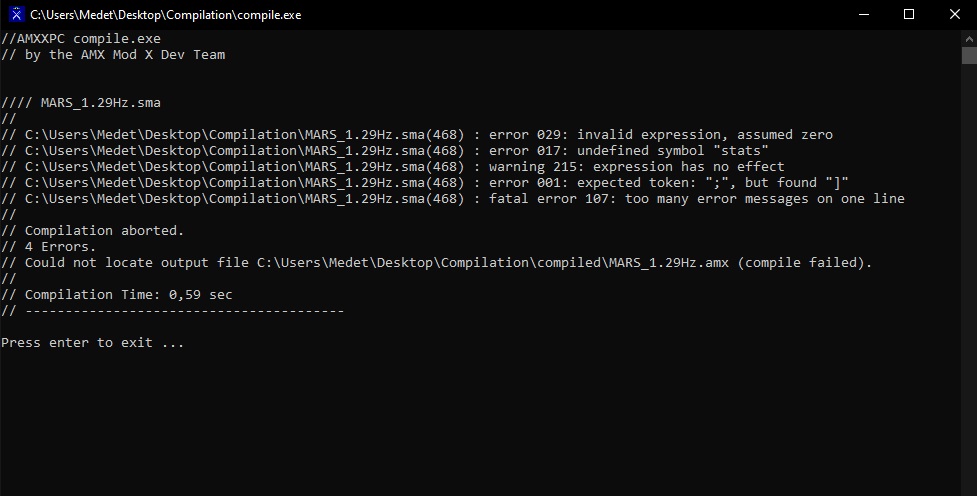977x496 pixels.
Task: Click the title bar path text
Action: [166, 15]
